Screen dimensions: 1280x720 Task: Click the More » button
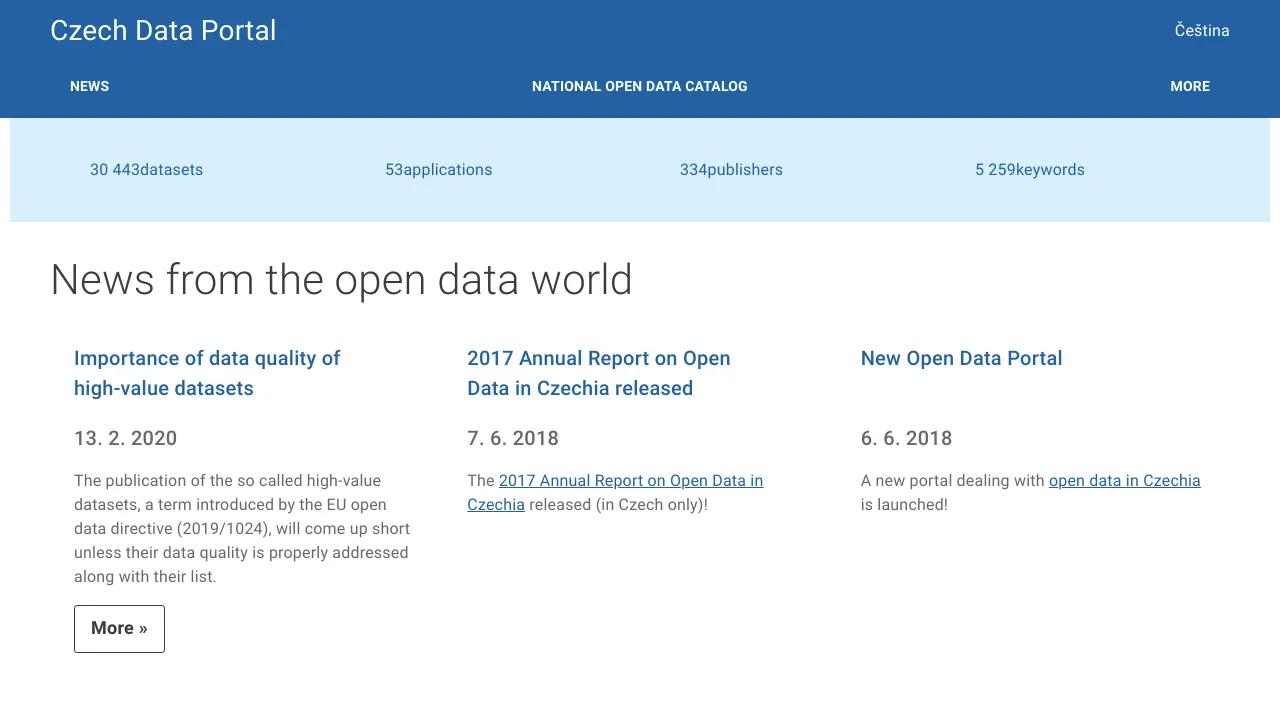point(119,629)
